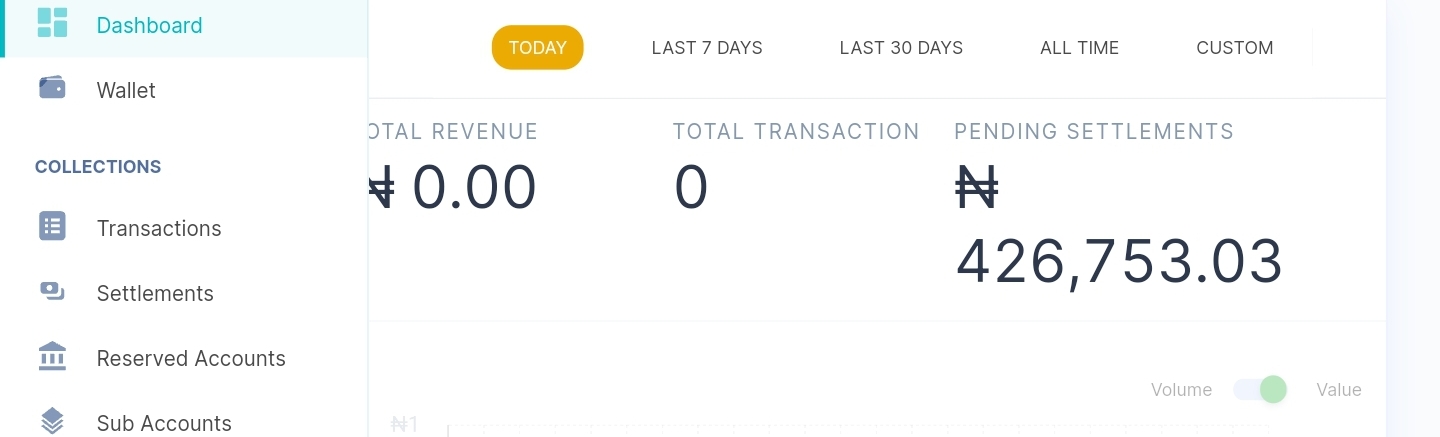Toggle the Volume/Value chart switch

pos(1260,389)
